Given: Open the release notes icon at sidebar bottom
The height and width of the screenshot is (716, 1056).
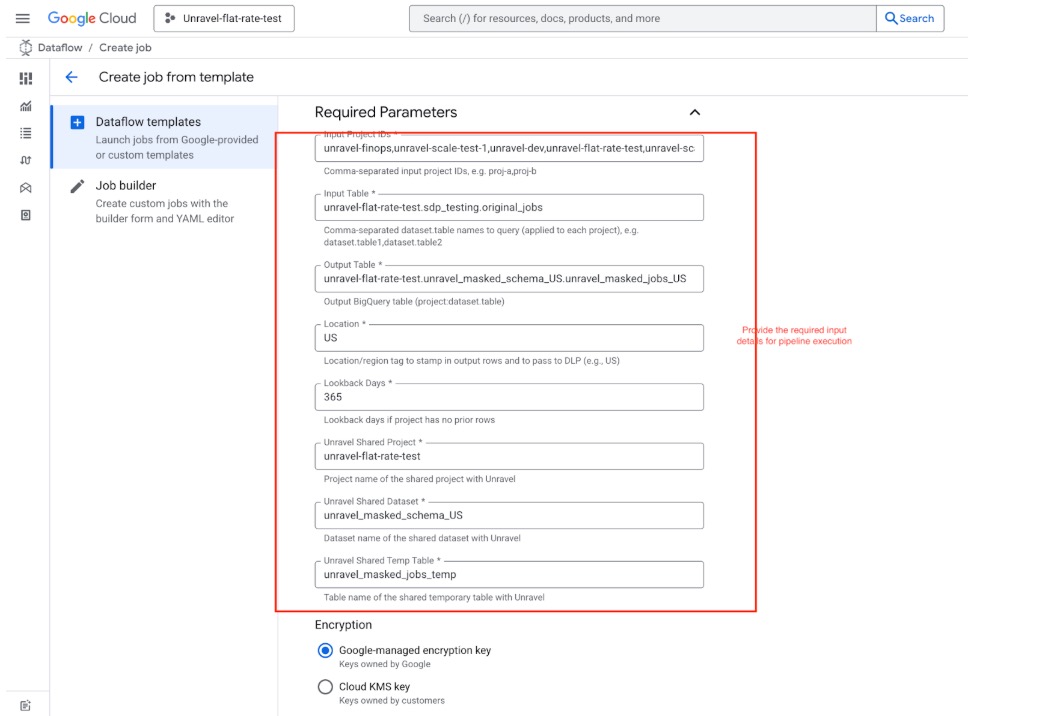Looking at the screenshot, I should (26, 705).
